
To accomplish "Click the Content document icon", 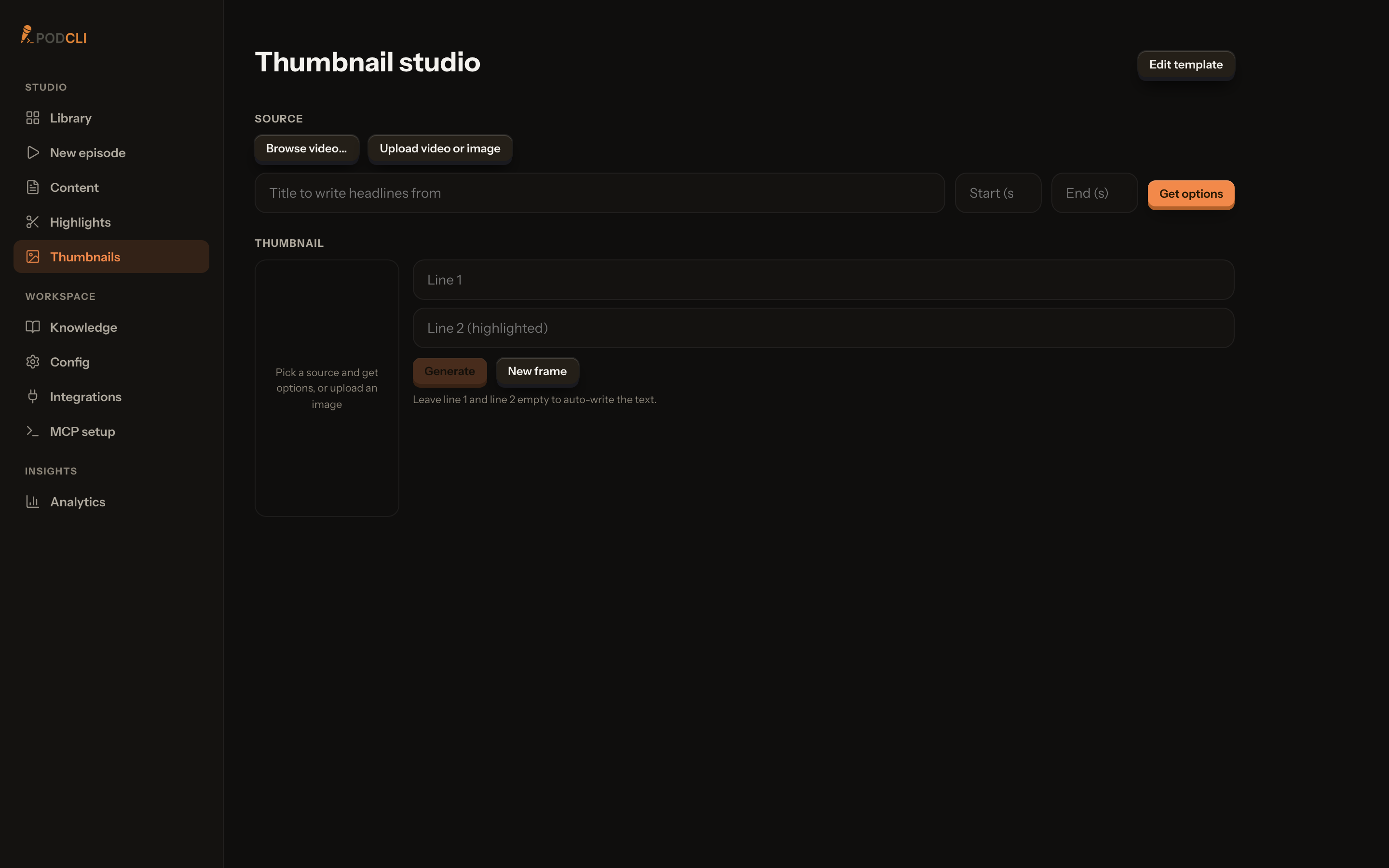I will pos(33,187).
